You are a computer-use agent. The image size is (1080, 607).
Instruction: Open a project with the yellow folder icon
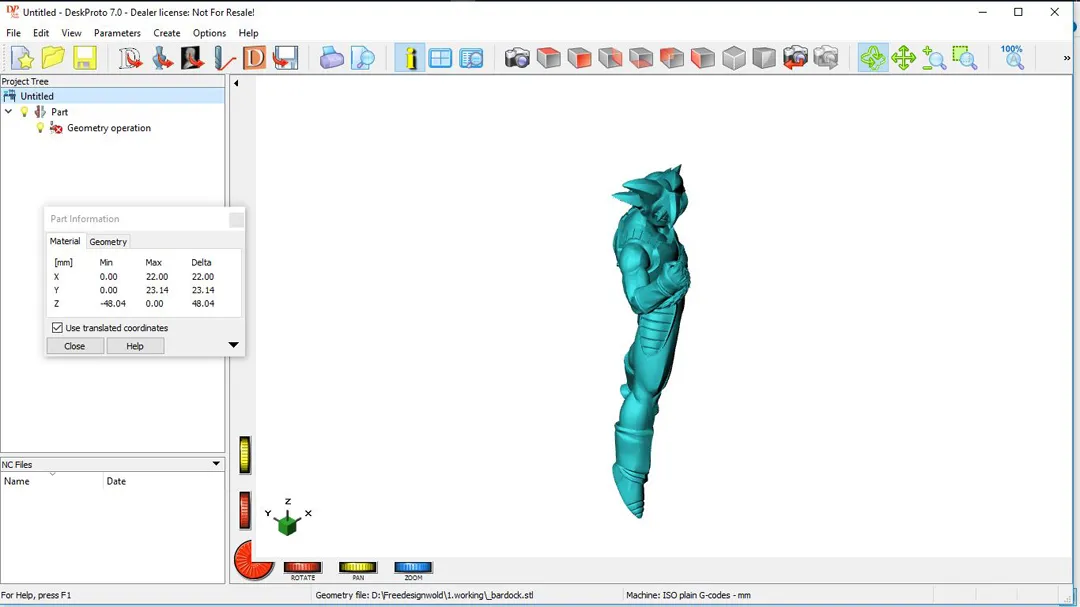click(x=53, y=58)
